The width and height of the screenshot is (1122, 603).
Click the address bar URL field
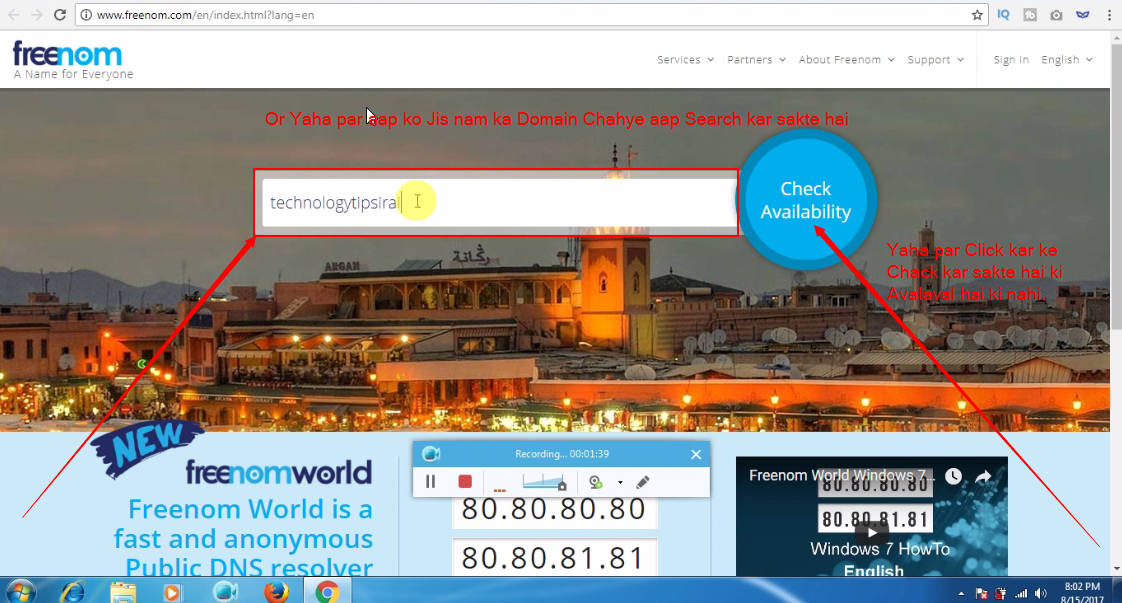[530, 15]
